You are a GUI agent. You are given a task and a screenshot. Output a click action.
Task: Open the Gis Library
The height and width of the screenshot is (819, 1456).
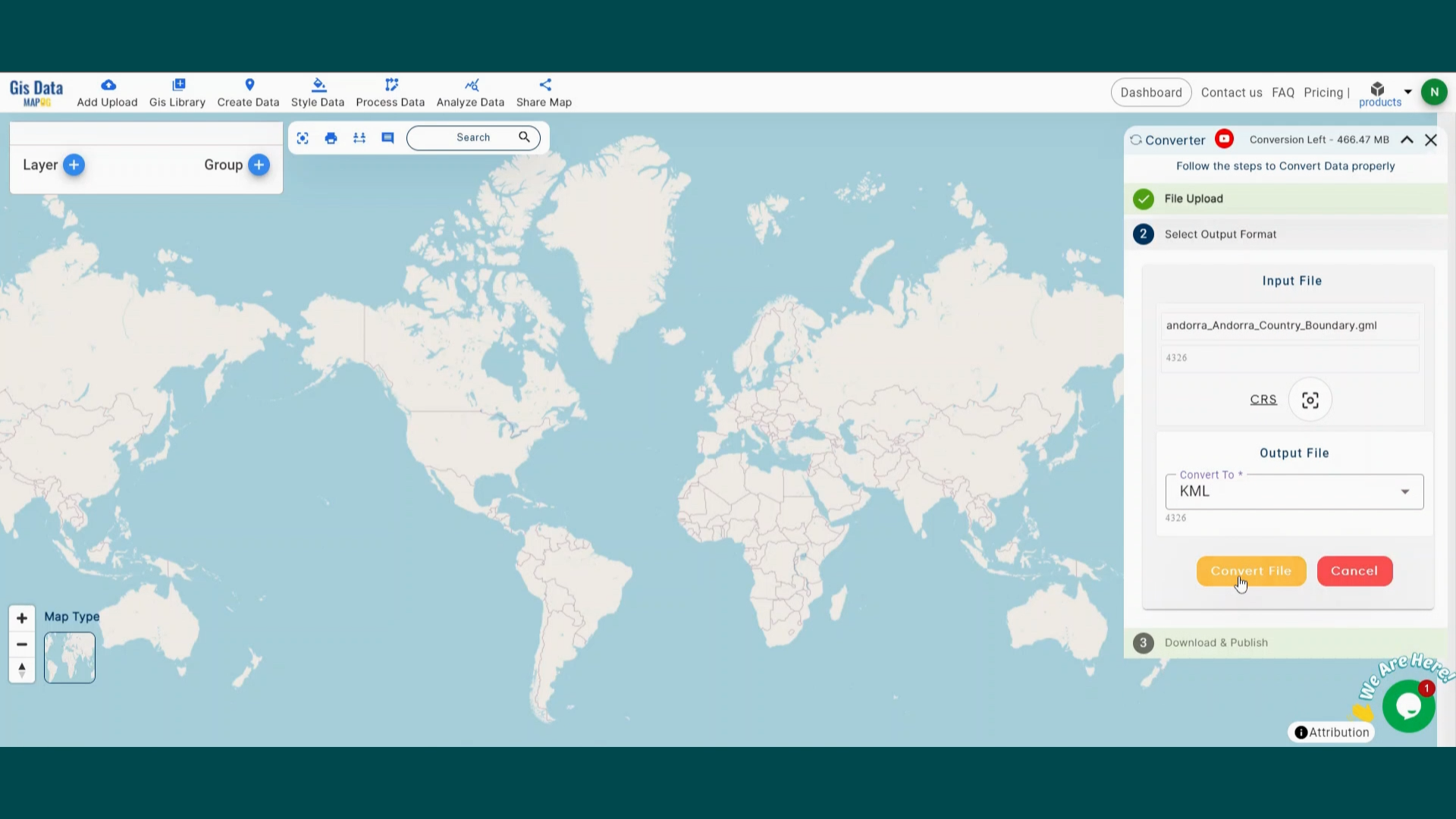177,92
